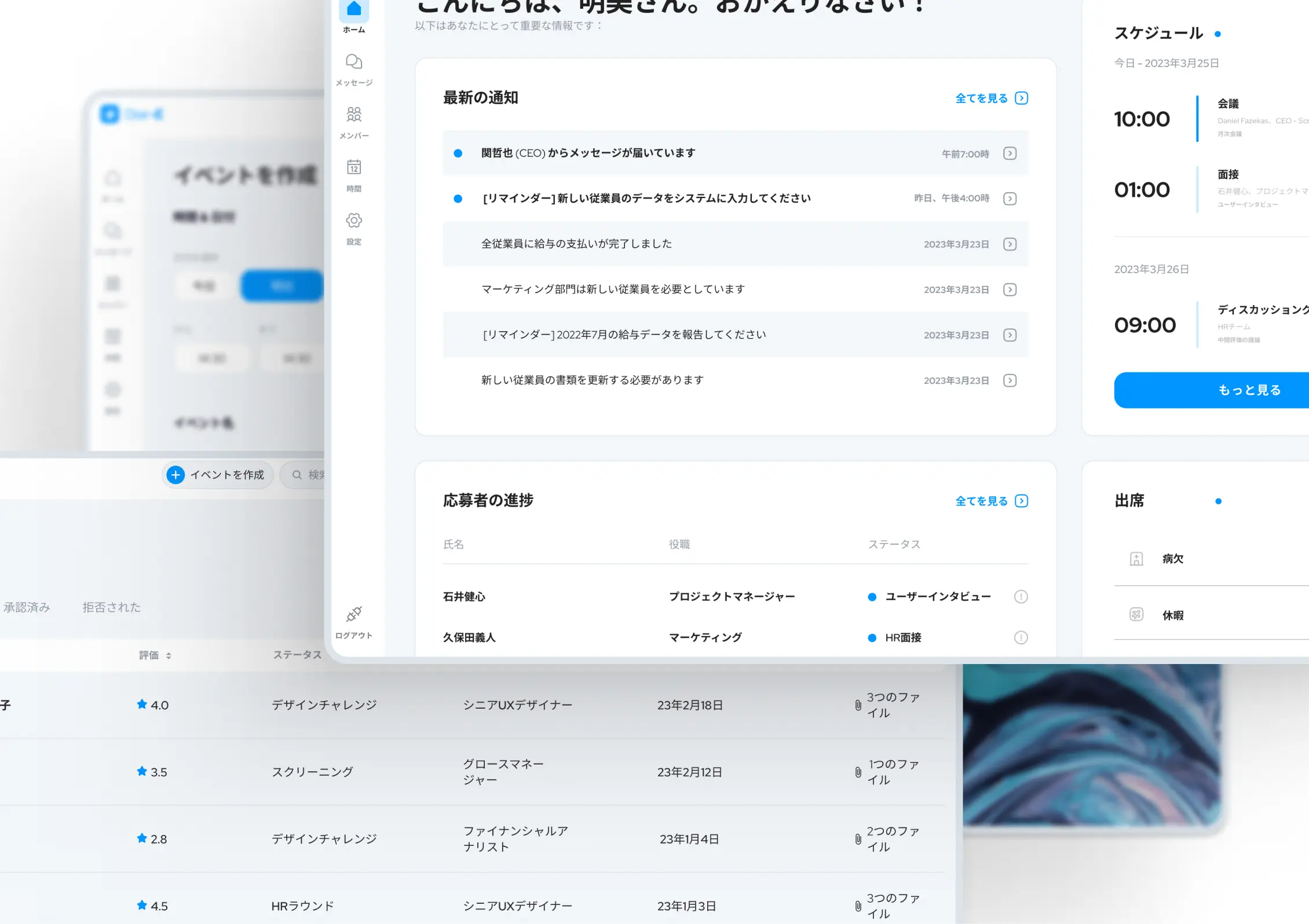This screenshot has height=924, width=1309.
Task: Switch to the 承認済み tab
Action: point(27,607)
